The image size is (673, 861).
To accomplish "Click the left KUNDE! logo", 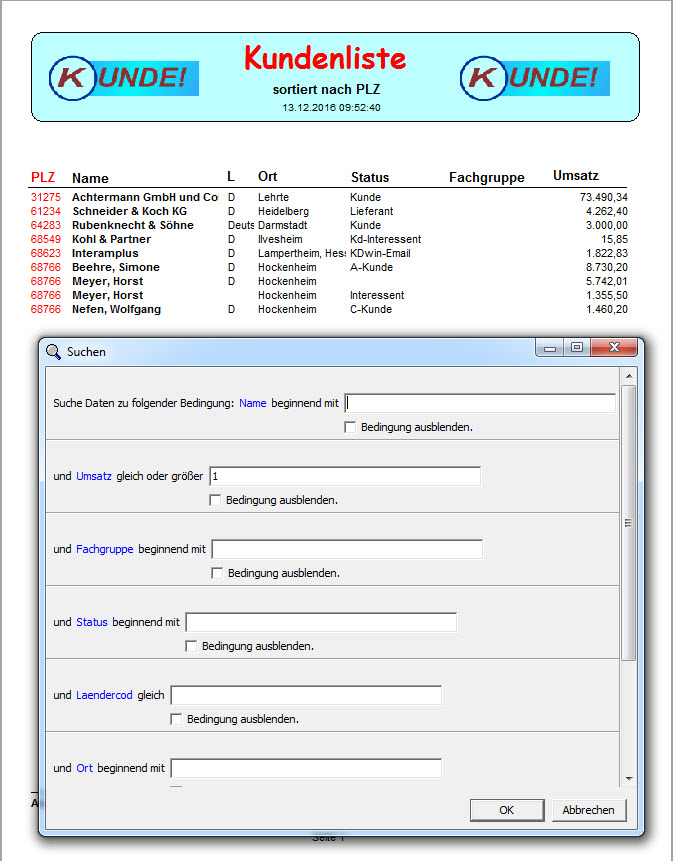I will tap(124, 78).
